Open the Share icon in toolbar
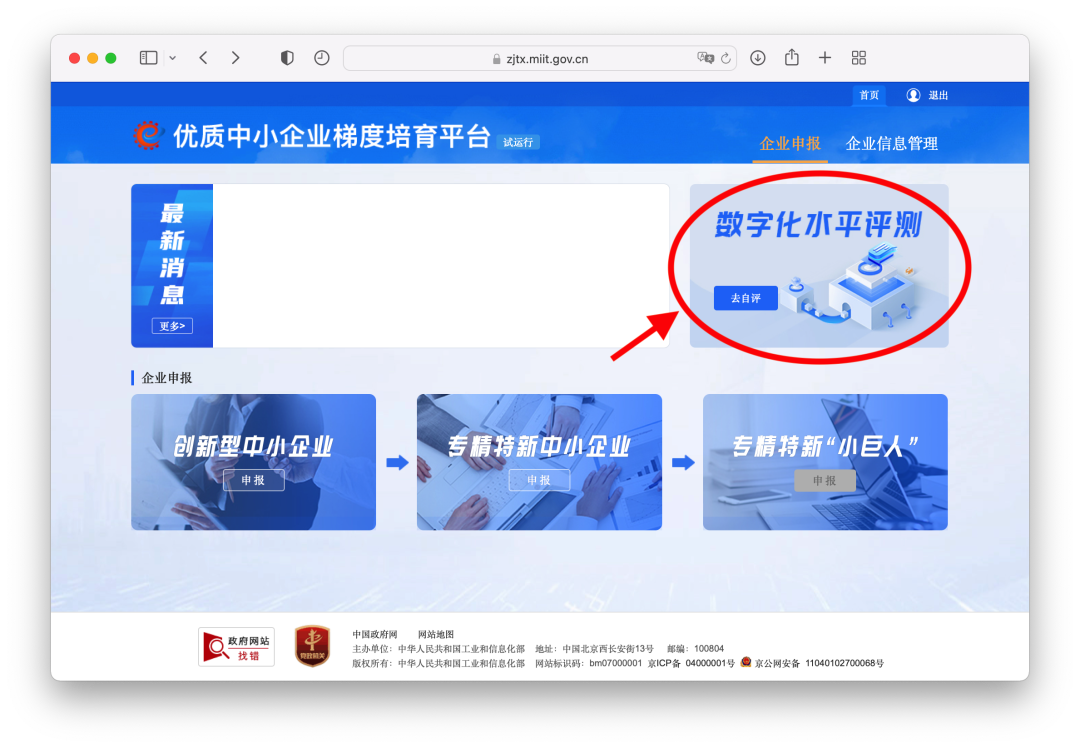This screenshot has width=1080, height=748. click(x=791, y=57)
